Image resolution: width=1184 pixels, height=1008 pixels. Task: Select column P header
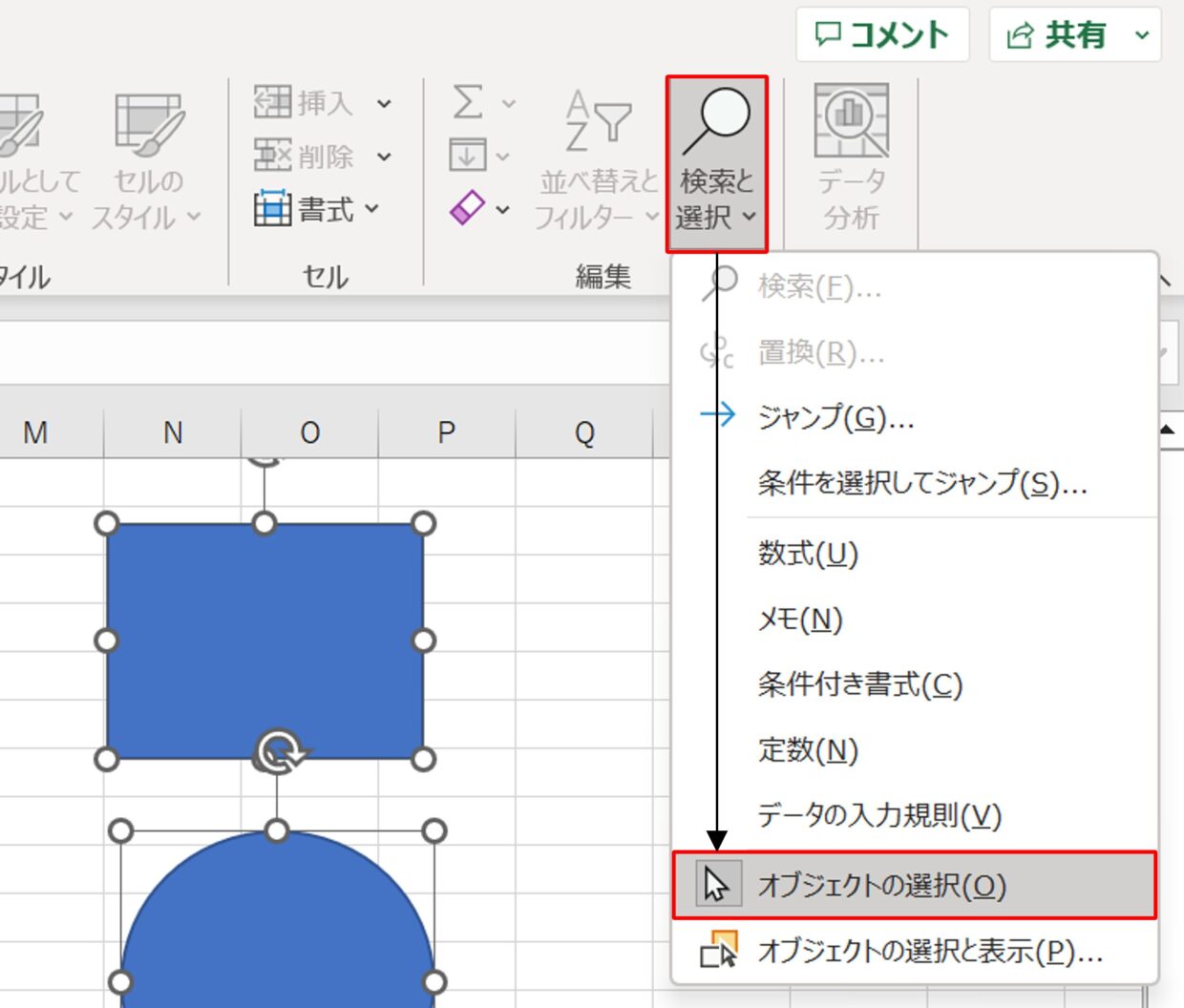[x=447, y=432]
